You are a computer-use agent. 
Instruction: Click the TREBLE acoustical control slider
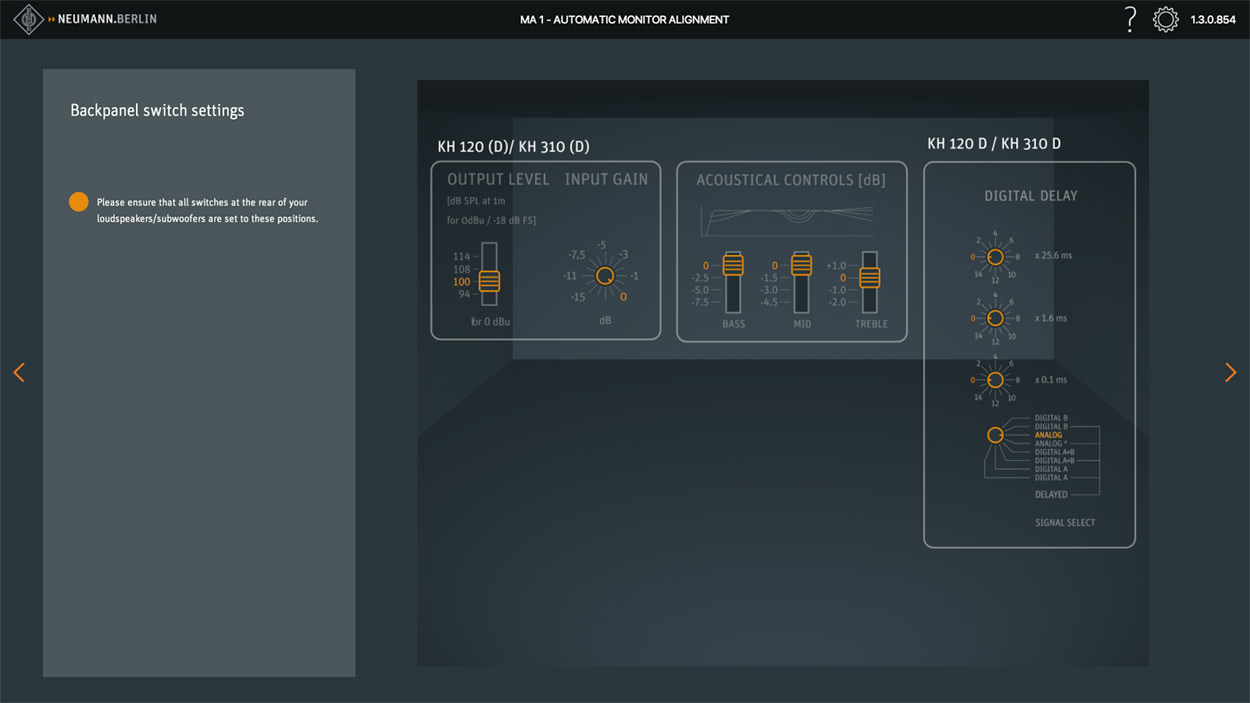[869, 277]
